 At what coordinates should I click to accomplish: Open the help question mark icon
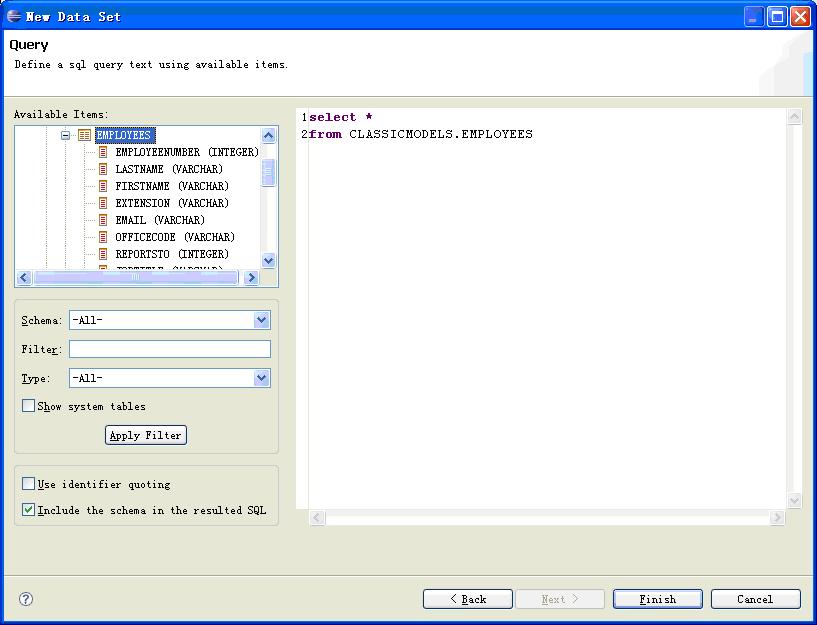pyautogui.click(x=26, y=599)
